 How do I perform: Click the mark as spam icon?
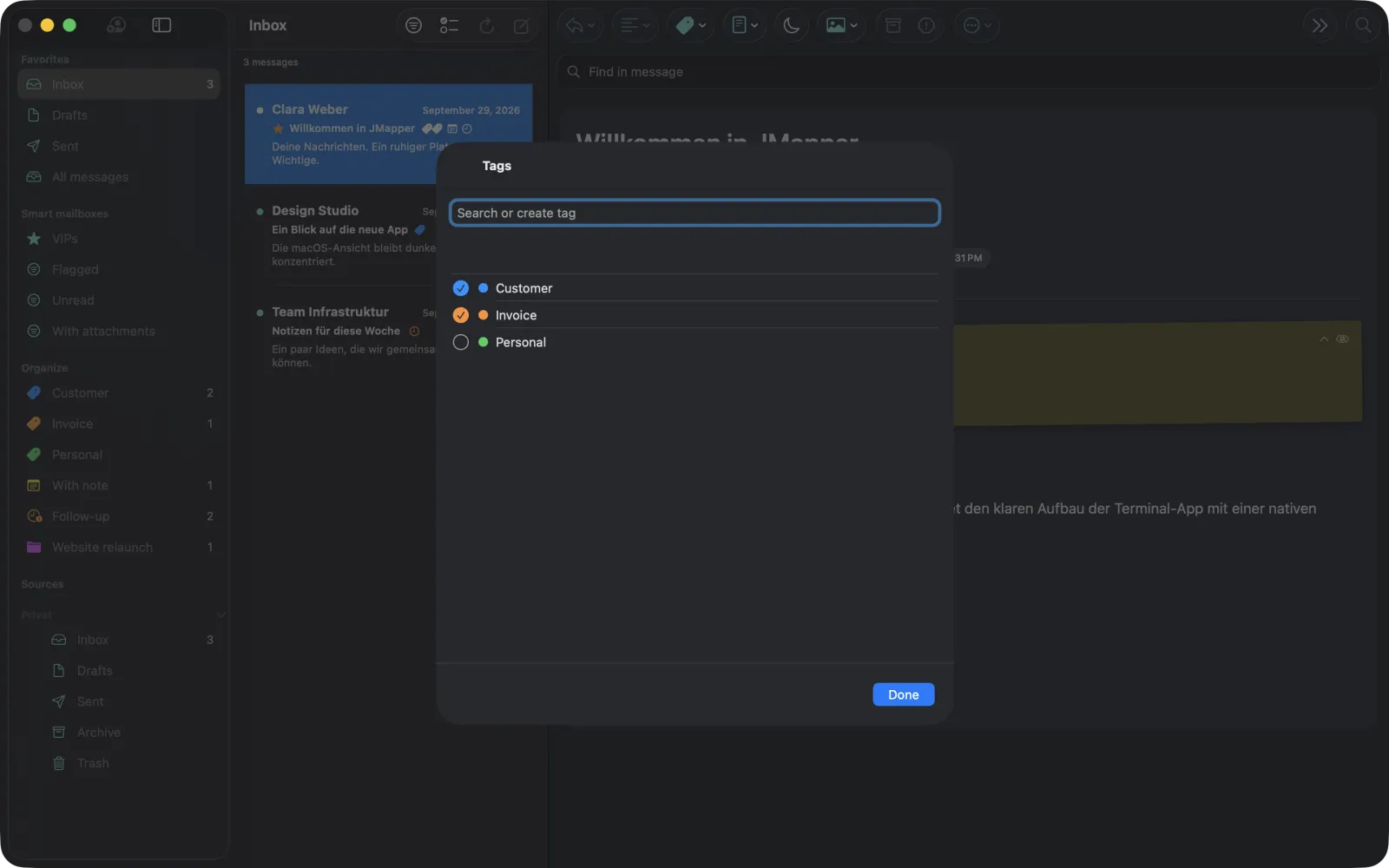point(926,25)
